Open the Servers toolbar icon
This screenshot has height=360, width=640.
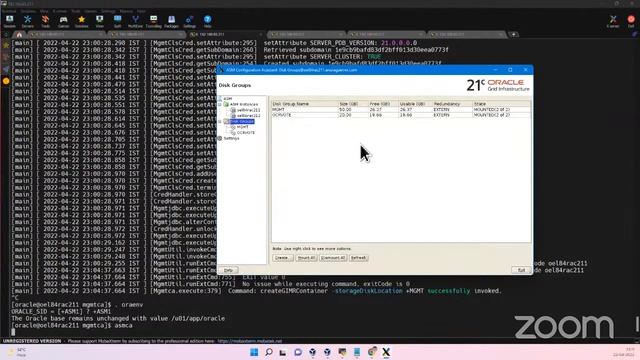tap(27, 21)
